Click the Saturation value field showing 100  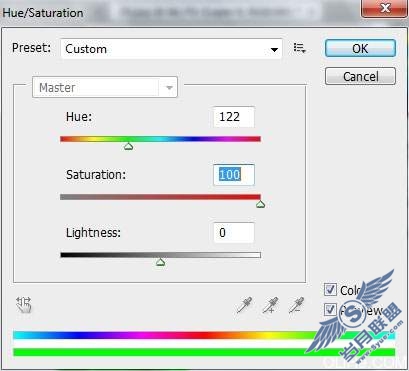point(234,175)
